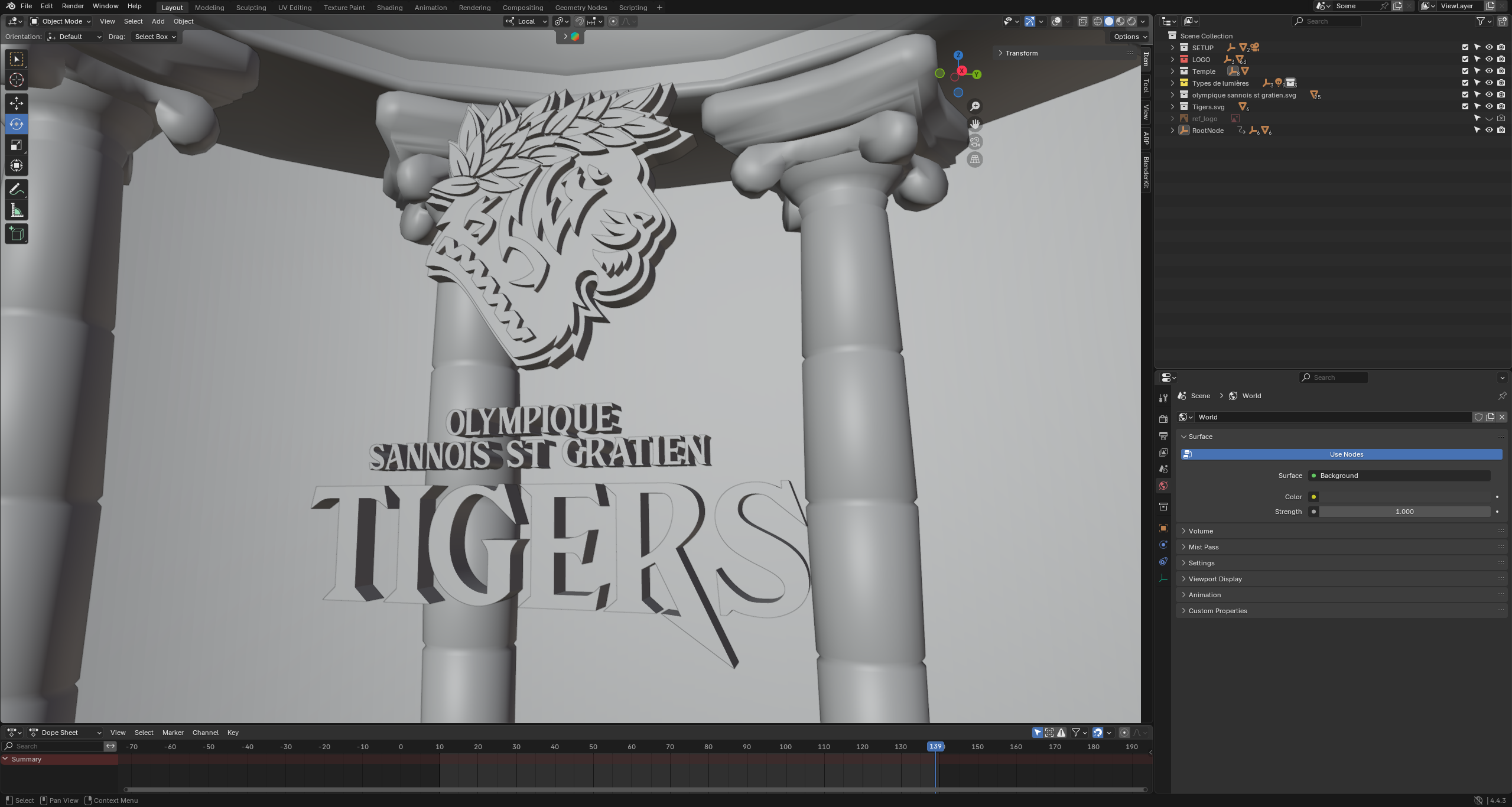1512x807 pixels.
Task: Click the zoom magnifier in the viewport gizmos
Action: (975, 105)
